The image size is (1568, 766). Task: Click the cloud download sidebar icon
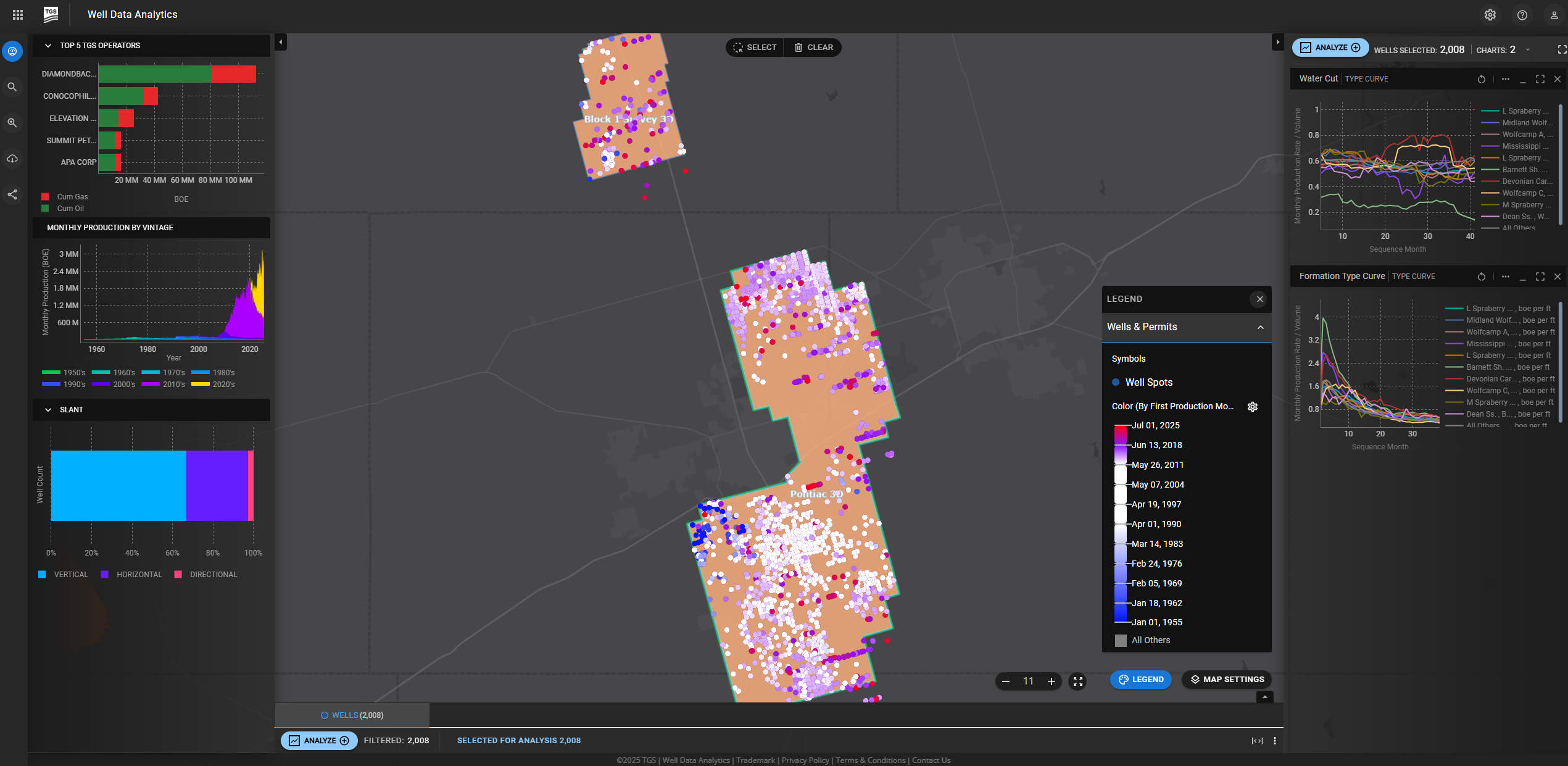pyautogui.click(x=12, y=159)
